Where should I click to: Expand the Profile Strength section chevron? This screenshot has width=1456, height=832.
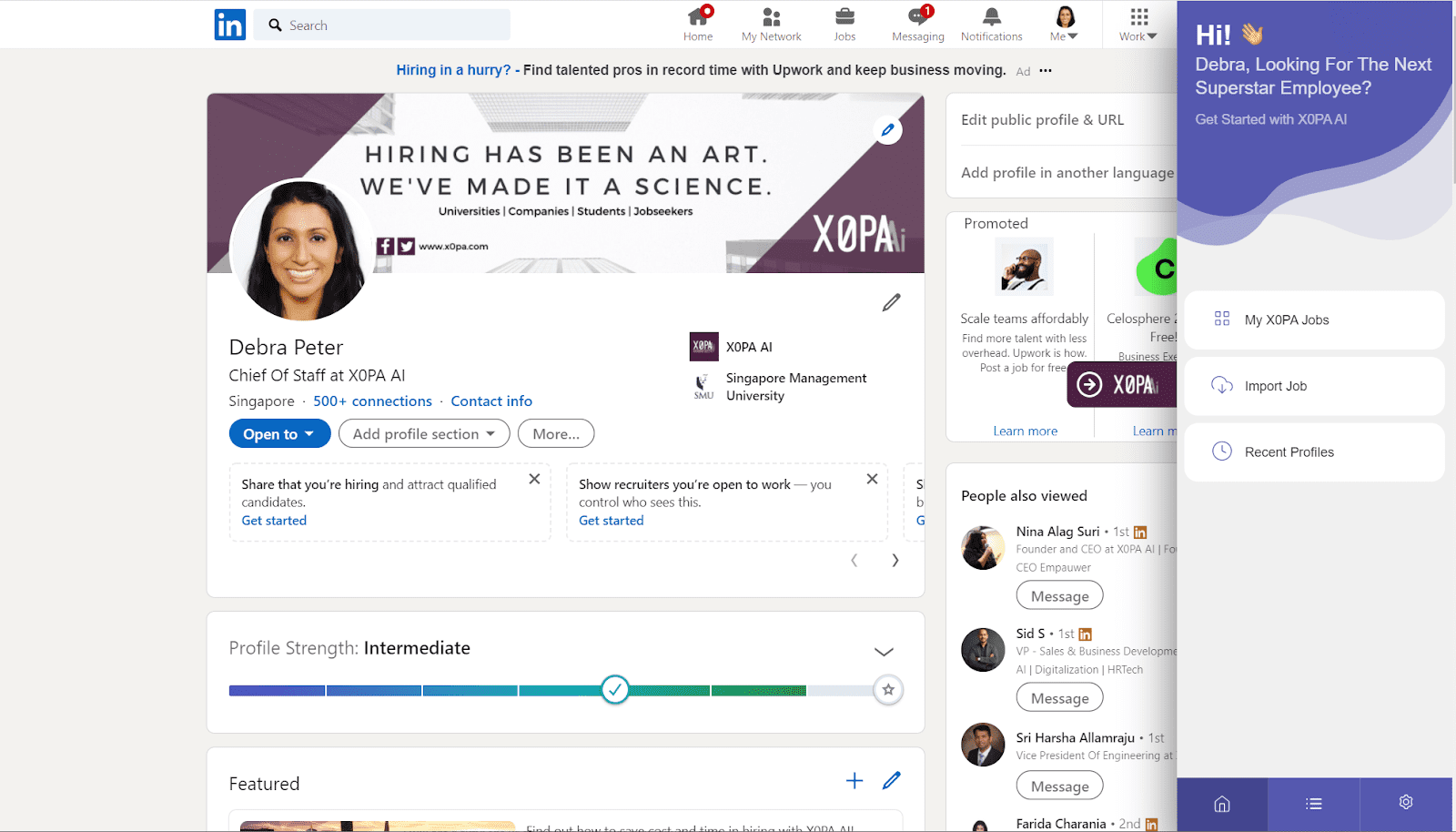tap(884, 652)
